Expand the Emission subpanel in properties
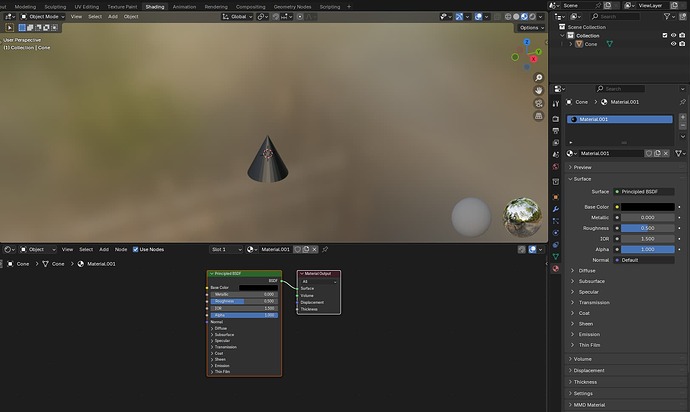This screenshot has height=412, width=690. 573,335
